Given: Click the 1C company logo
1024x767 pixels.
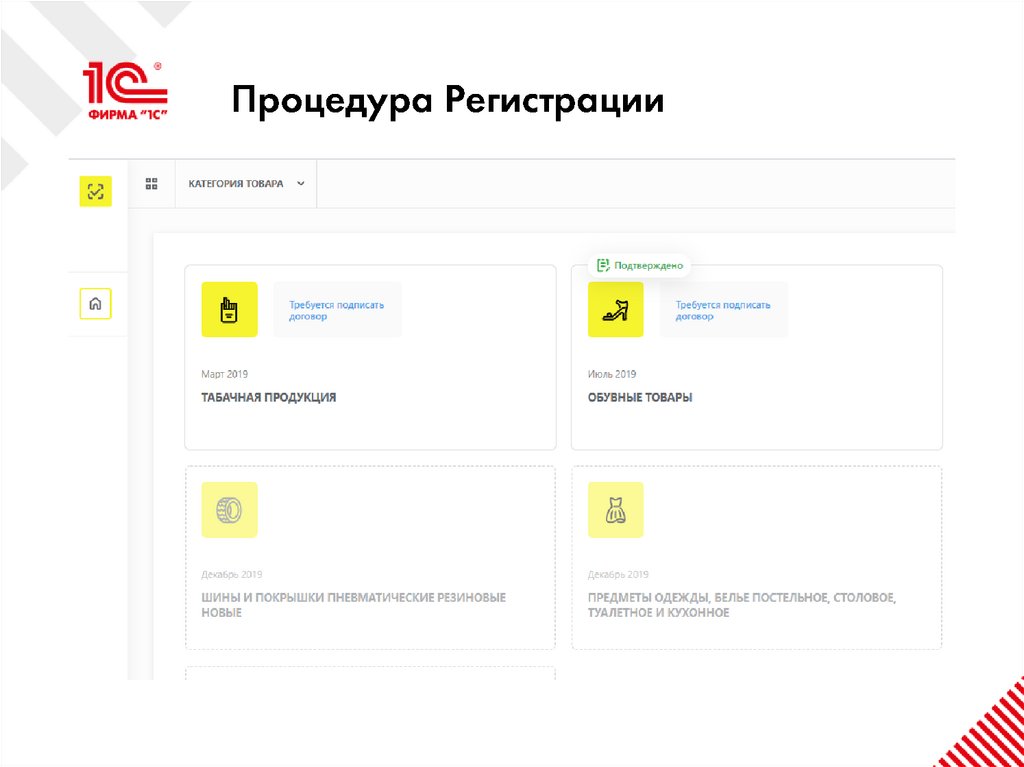Looking at the screenshot, I should point(125,91).
